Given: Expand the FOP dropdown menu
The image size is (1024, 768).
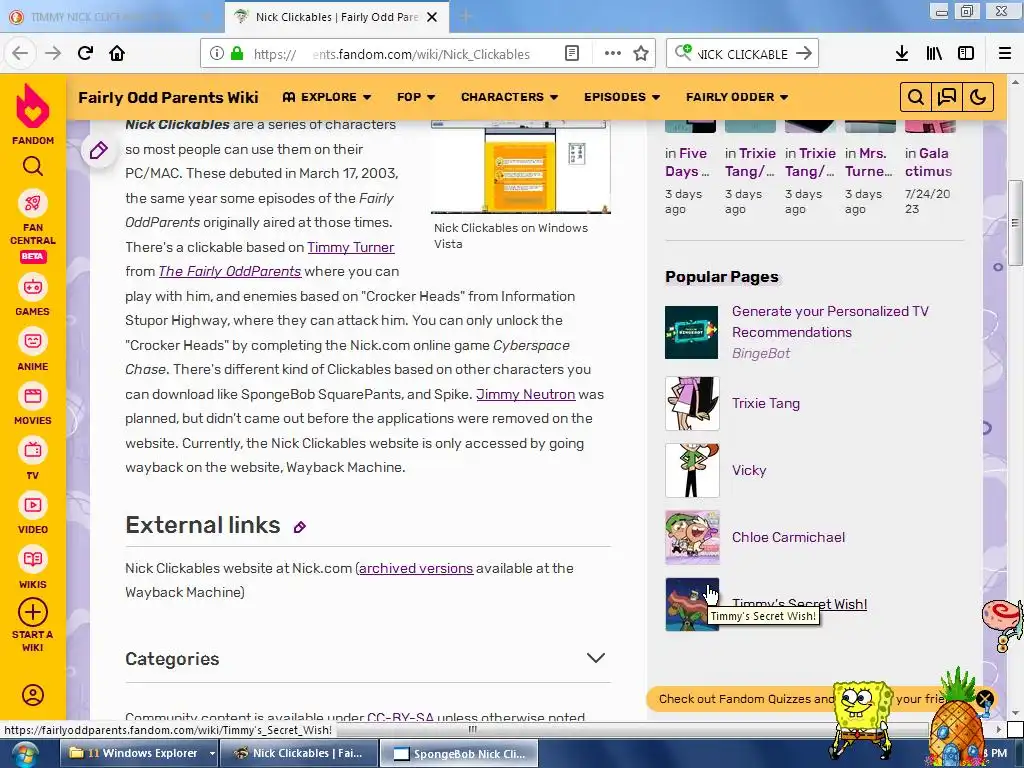Looking at the screenshot, I should [x=416, y=97].
